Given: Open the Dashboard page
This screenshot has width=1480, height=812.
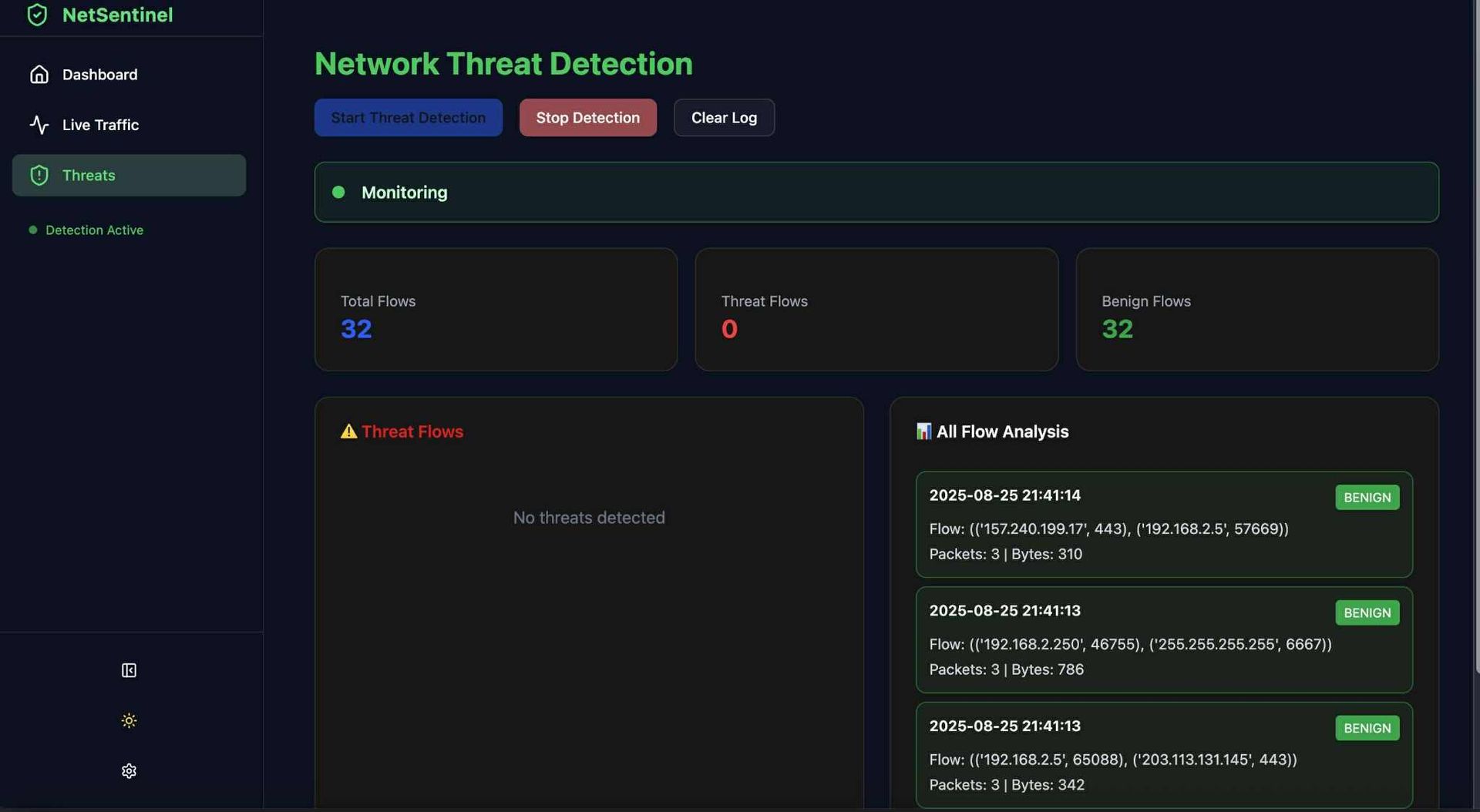Looking at the screenshot, I should coord(129,75).
